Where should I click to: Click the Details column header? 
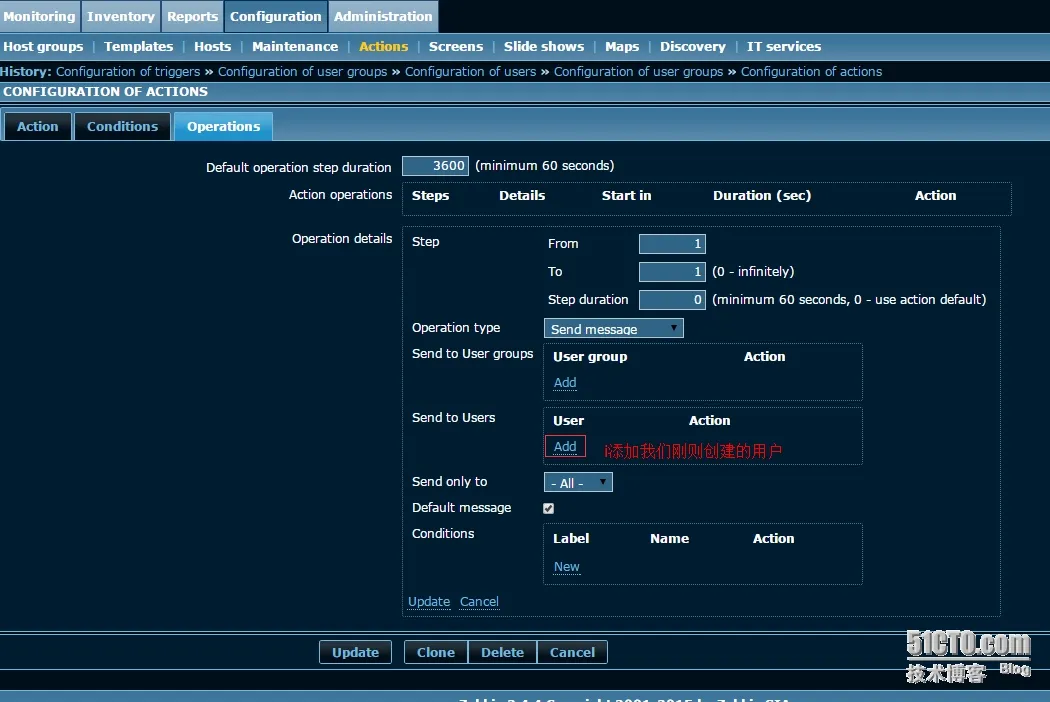coord(522,196)
